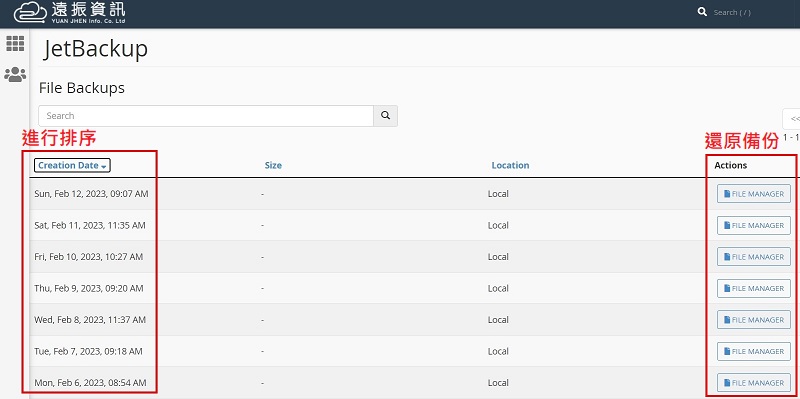Select 'Sat, Feb 11, 2023, 11:35 AM' date

90,226
